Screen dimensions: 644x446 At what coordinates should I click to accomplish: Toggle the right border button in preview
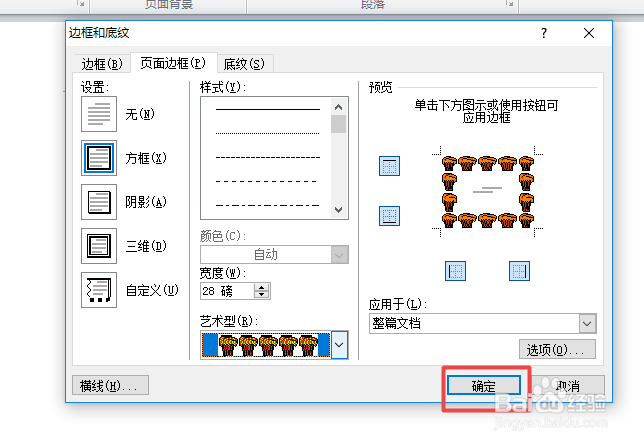[519, 271]
